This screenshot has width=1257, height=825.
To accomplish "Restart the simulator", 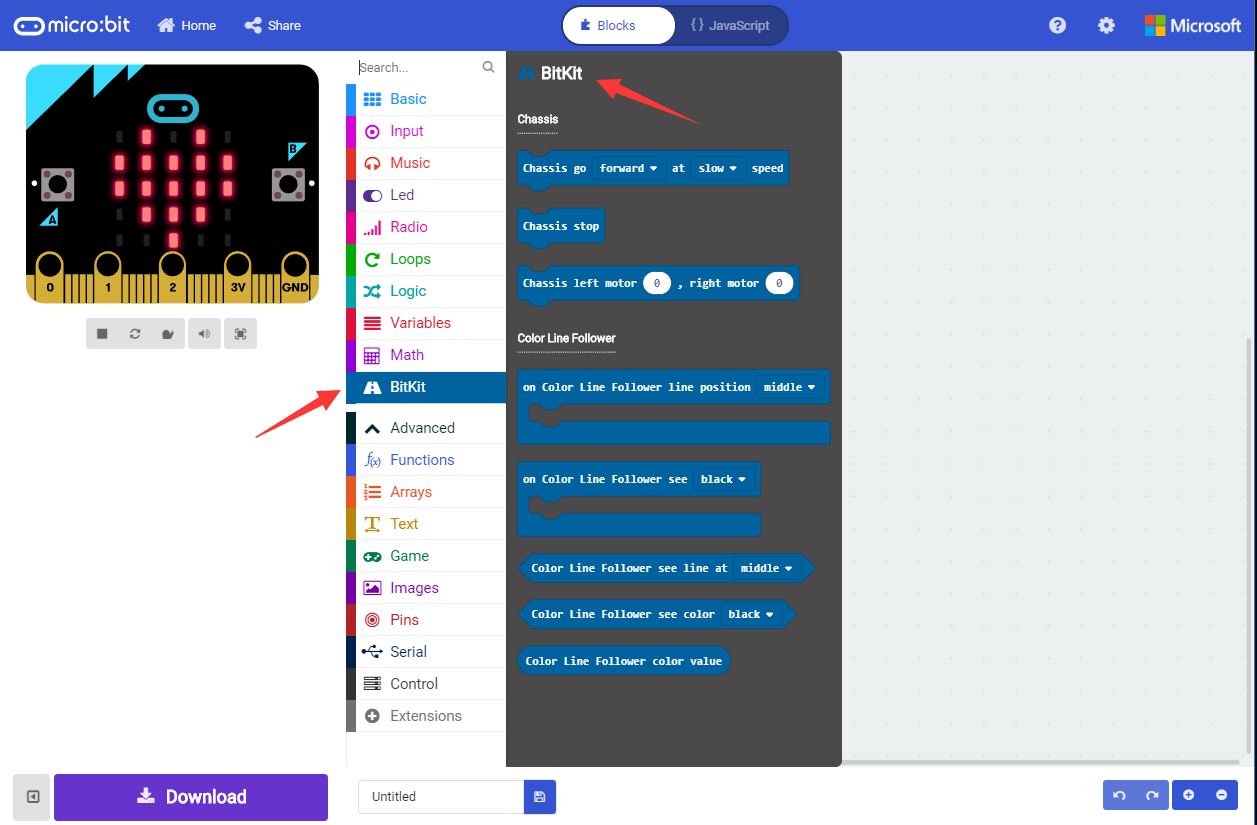I will (x=135, y=333).
